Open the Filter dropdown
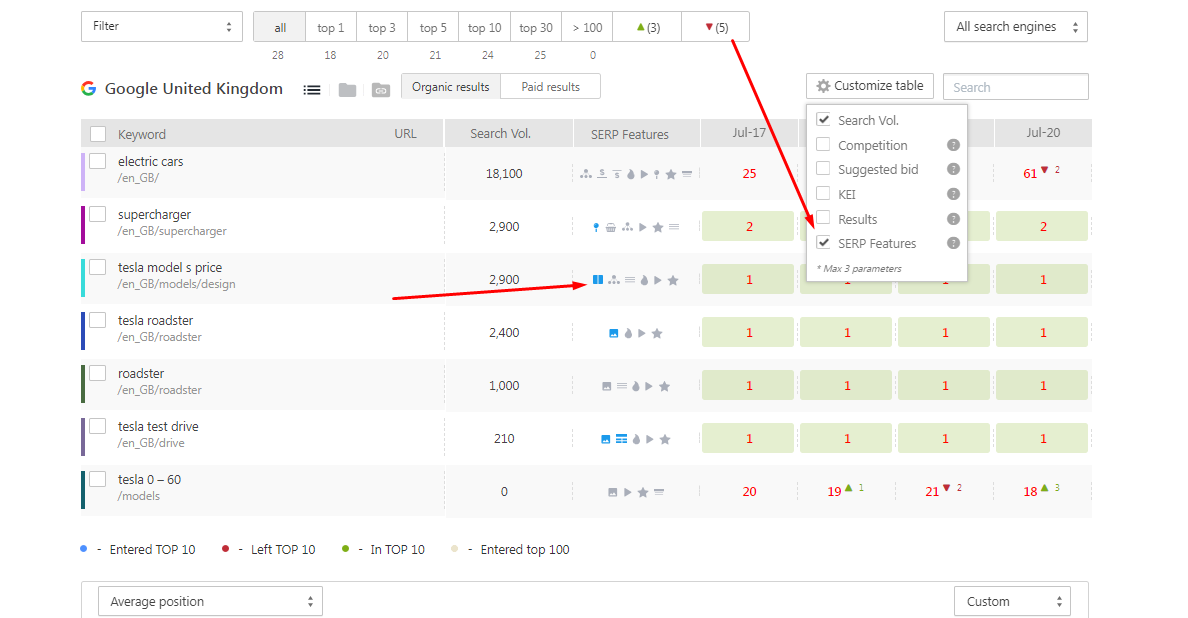1188x618 pixels. tap(162, 27)
